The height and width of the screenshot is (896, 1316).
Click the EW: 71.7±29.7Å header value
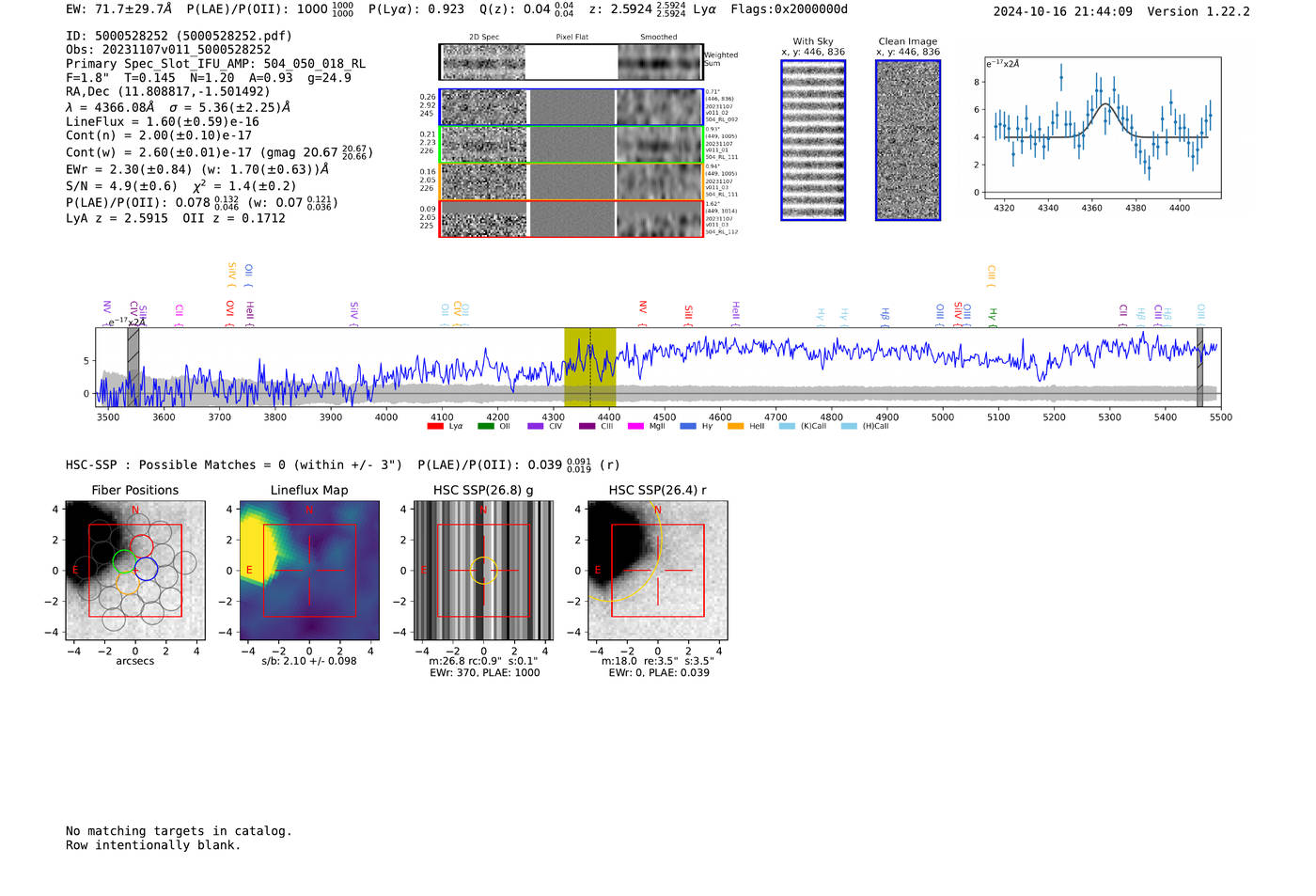[119, 9]
